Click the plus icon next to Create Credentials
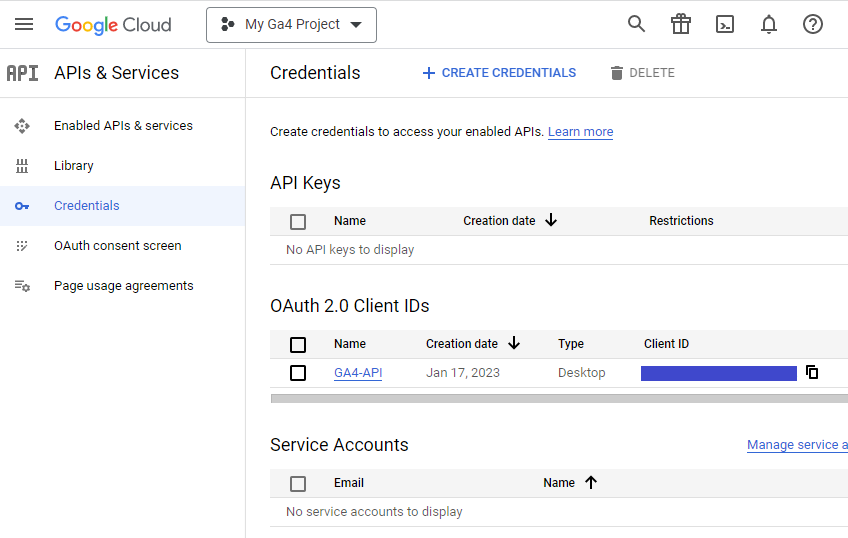Image resolution: width=848 pixels, height=538 pixels. click(x=429, y=73)
